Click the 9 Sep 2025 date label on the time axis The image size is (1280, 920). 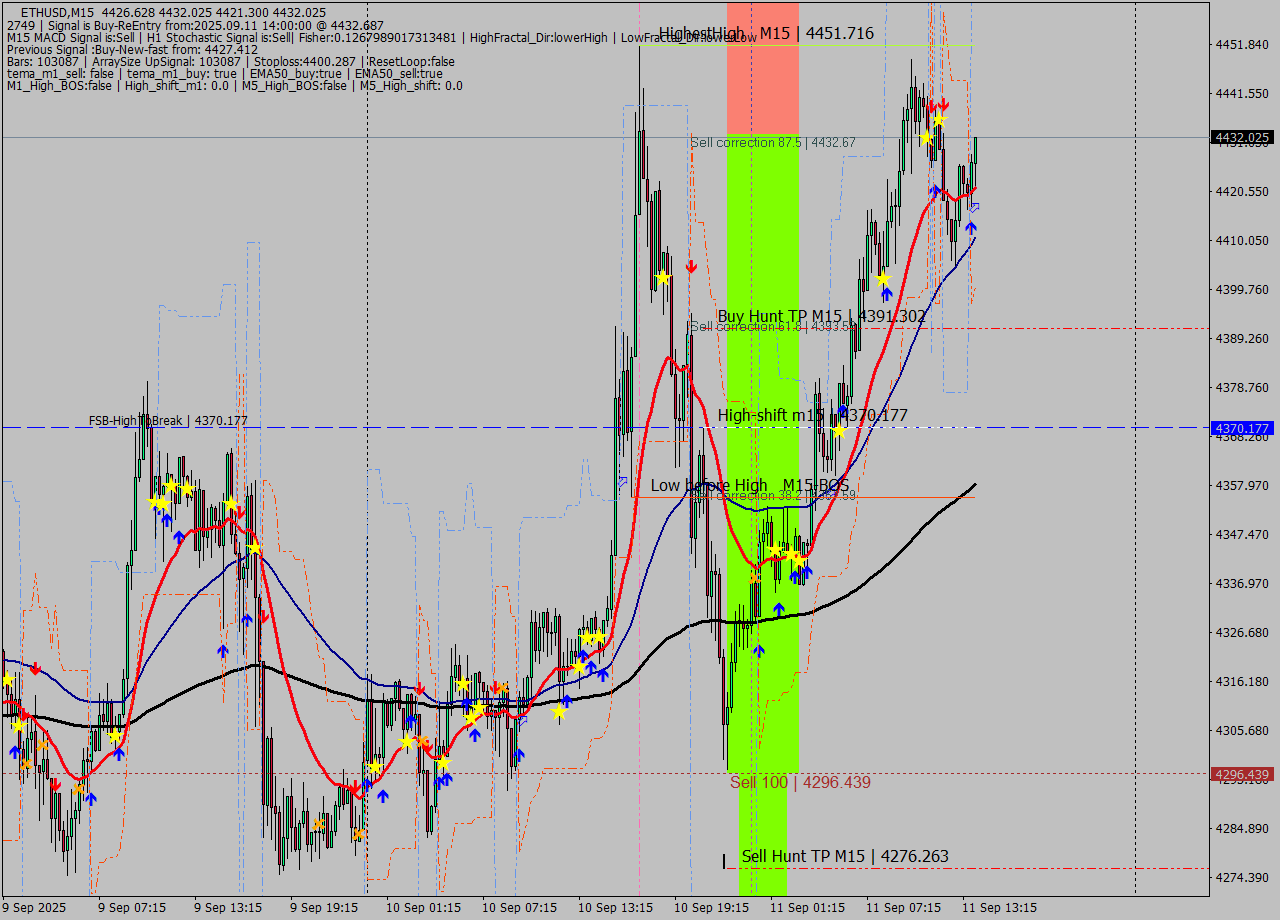[x=32, y=908]
